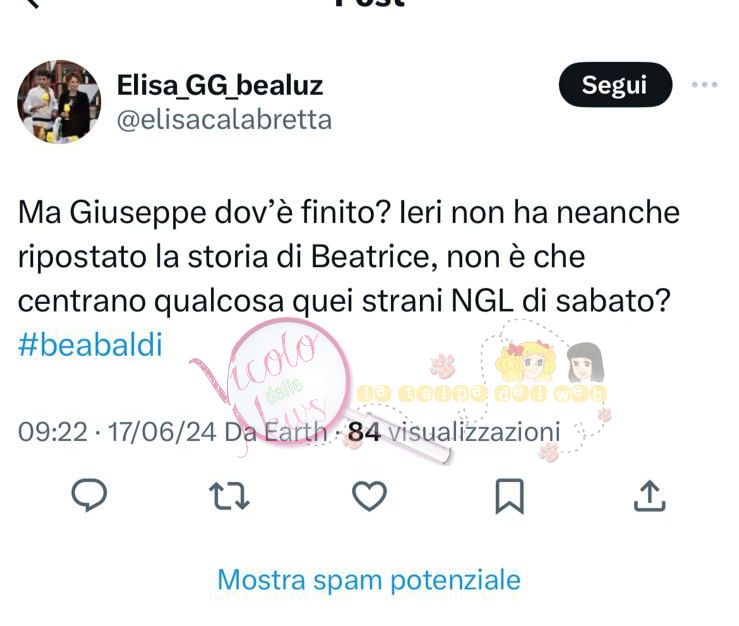Like the post with heart icon

[x=370, y=496]
